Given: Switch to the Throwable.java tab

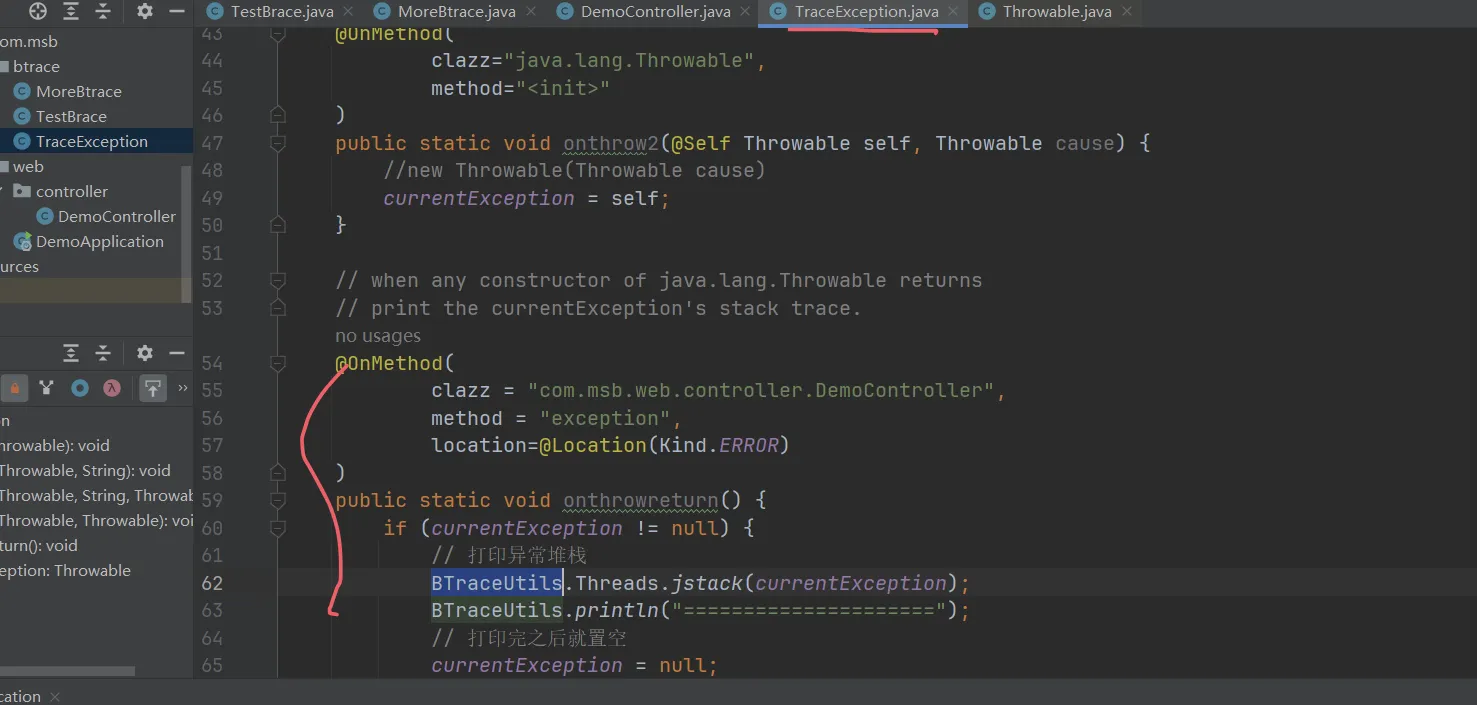Looking at the screenshot, I should pyautogui.click(x=1056, y=12).
